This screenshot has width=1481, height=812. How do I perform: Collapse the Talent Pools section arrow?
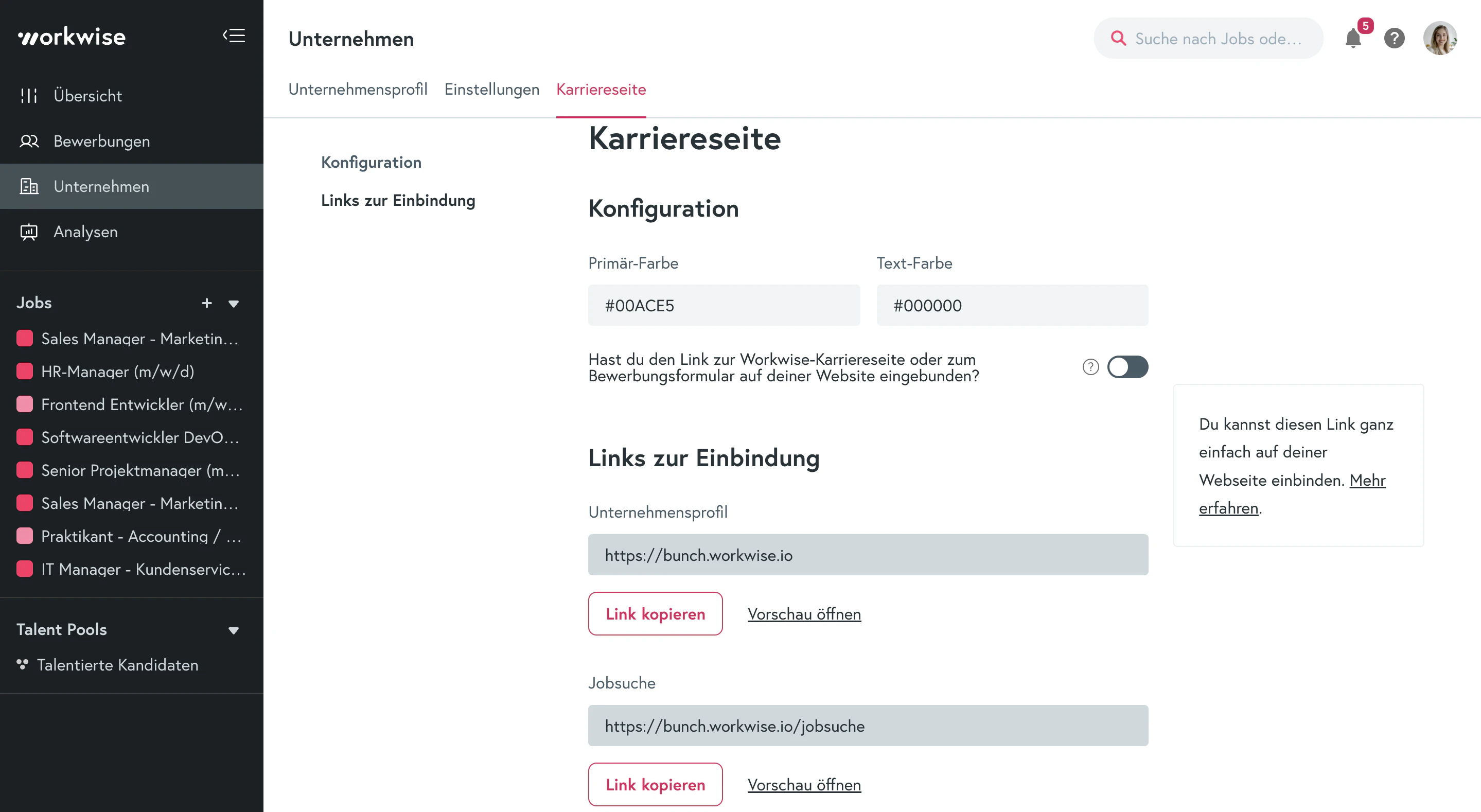[x=234, y=630]
